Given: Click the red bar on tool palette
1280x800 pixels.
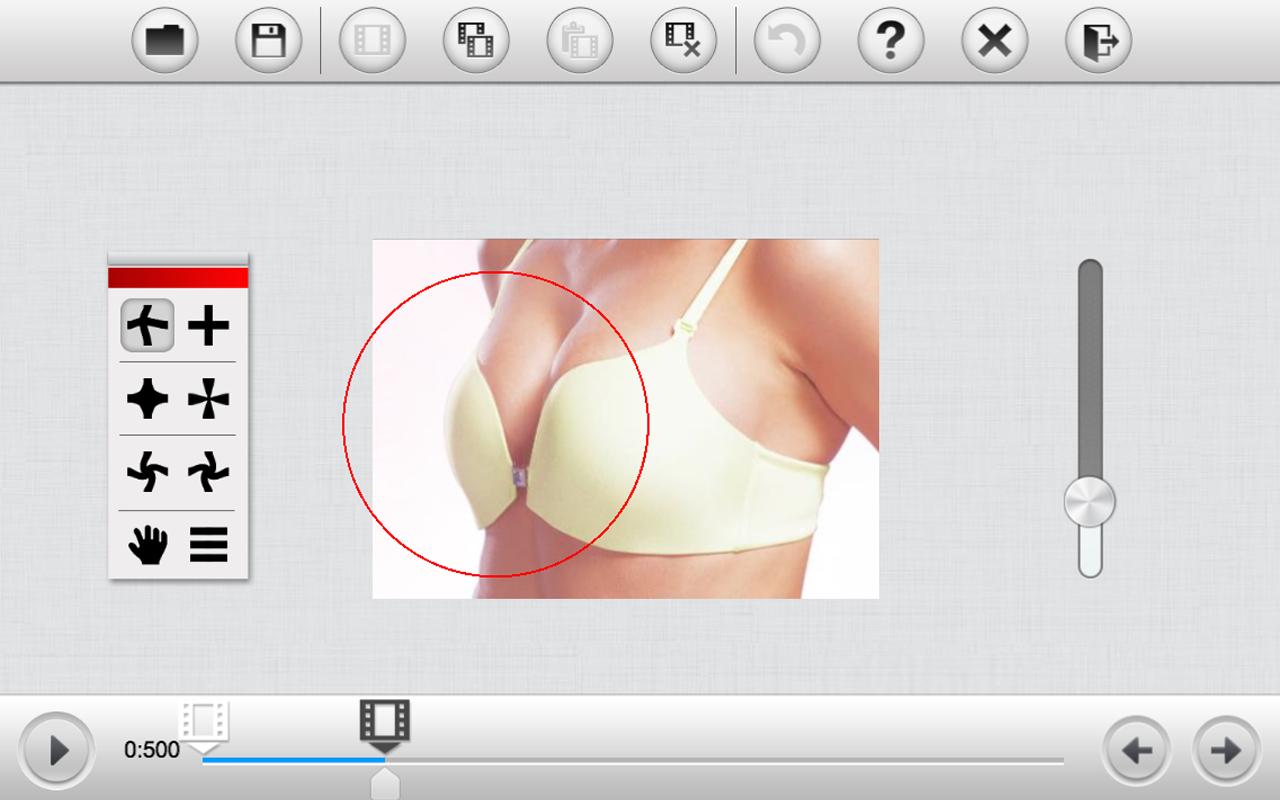Looking at the screenshot, I should pyautogui.click(x=178, y=278).
